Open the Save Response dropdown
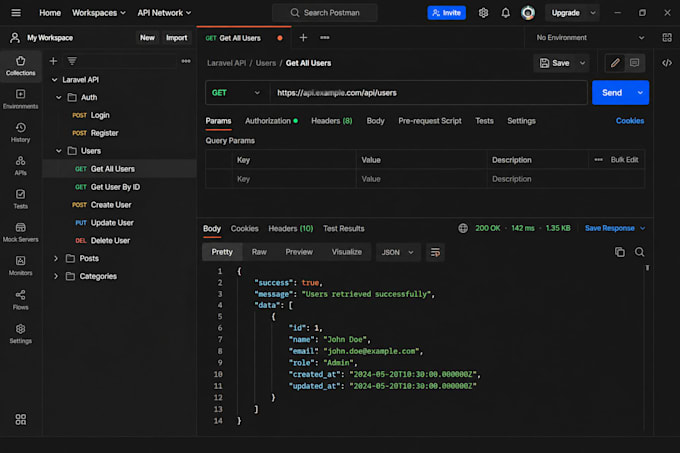The height and width of the screenshot is (453, 680). coord(615,228)
